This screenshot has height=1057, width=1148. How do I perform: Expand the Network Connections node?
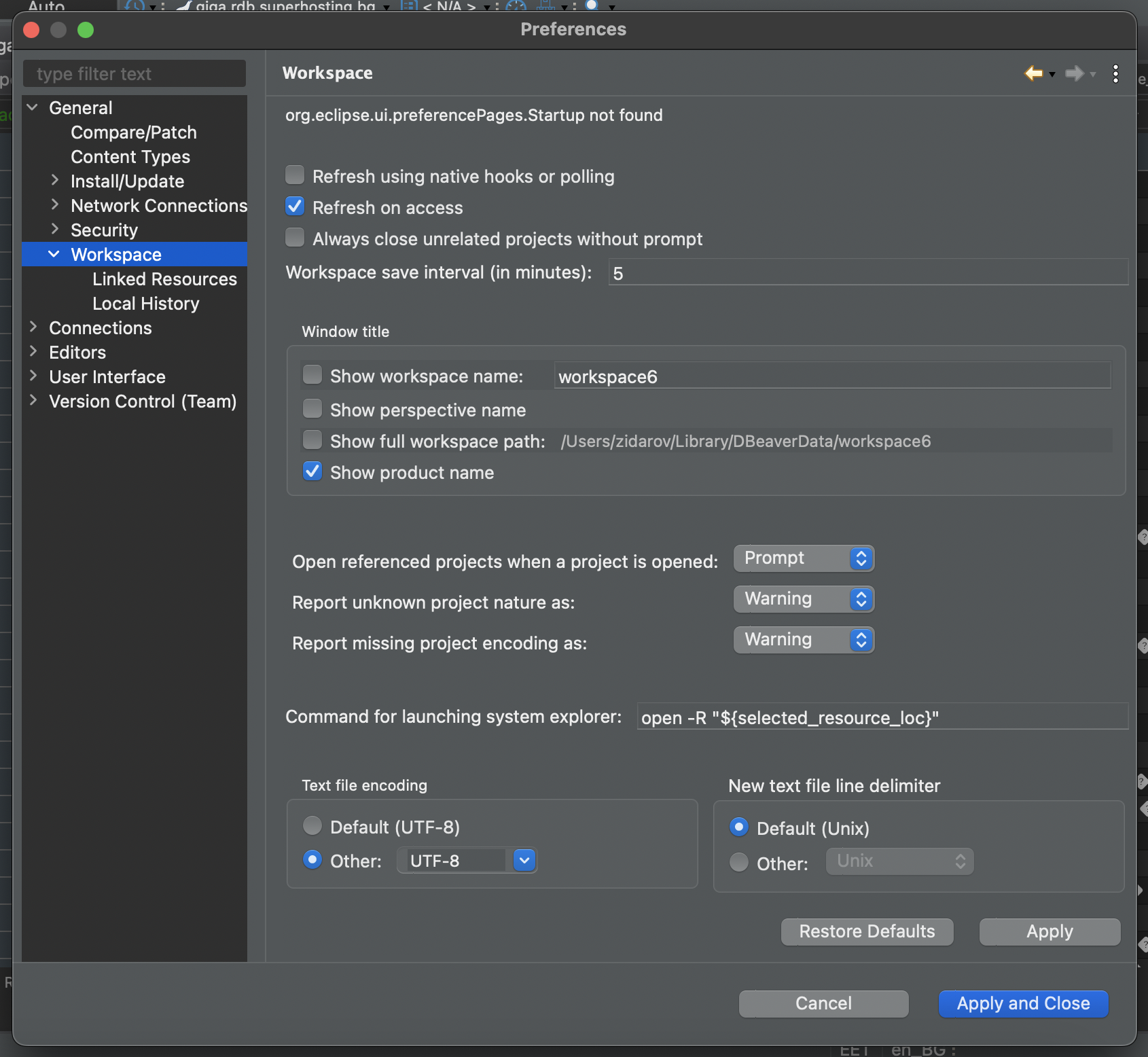[55, 205]
